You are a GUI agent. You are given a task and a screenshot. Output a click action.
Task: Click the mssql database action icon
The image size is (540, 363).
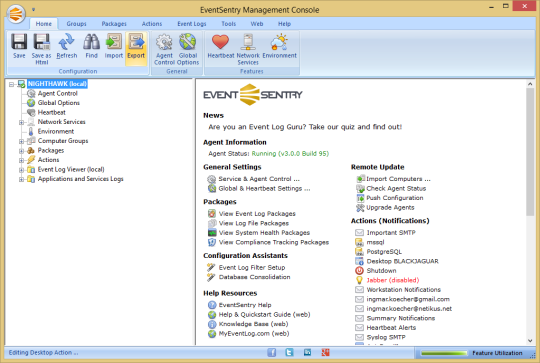(x=359, y=242)
